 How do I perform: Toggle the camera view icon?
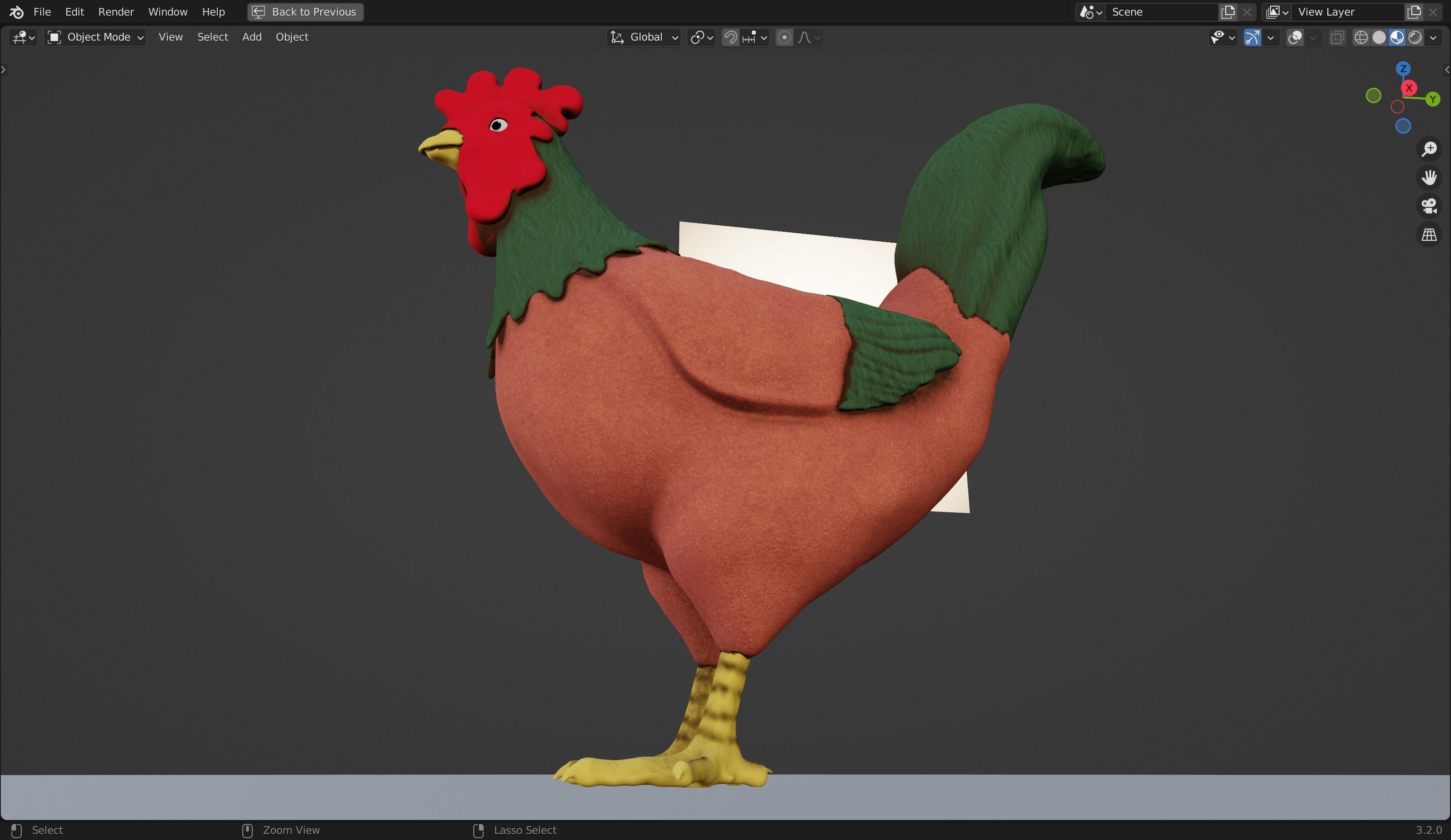pos(1429,205)
